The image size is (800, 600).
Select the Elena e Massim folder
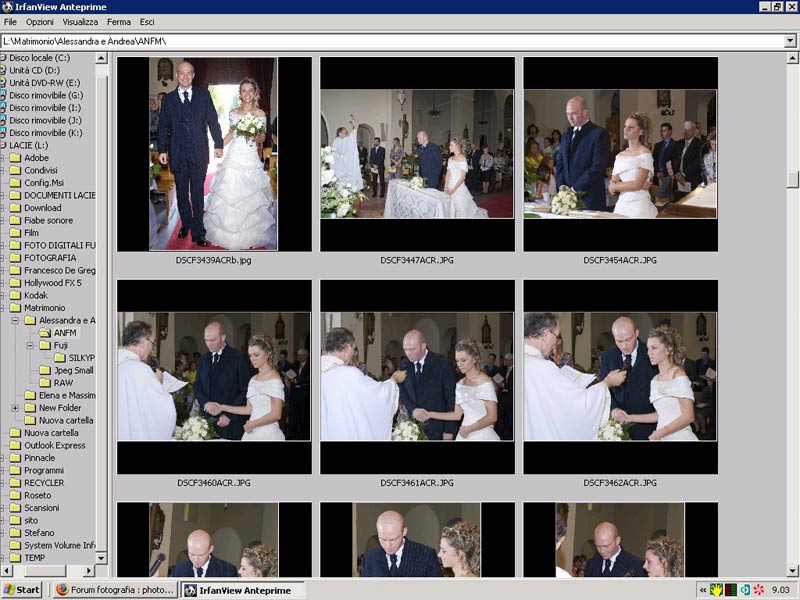pyautogui.click(x=67, y=395)
